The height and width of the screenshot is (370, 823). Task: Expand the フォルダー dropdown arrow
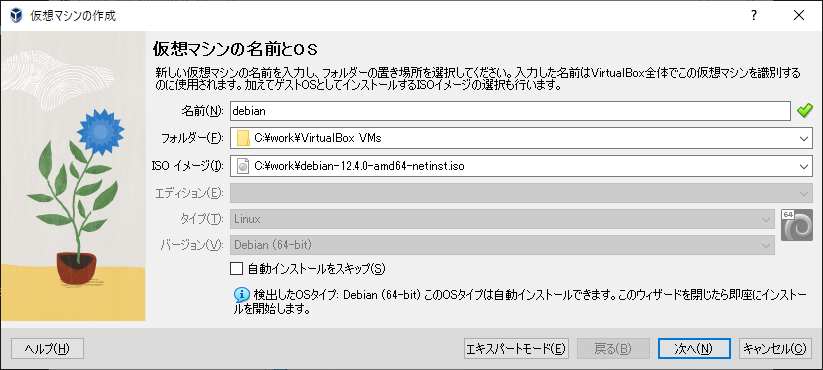(803, 139)
